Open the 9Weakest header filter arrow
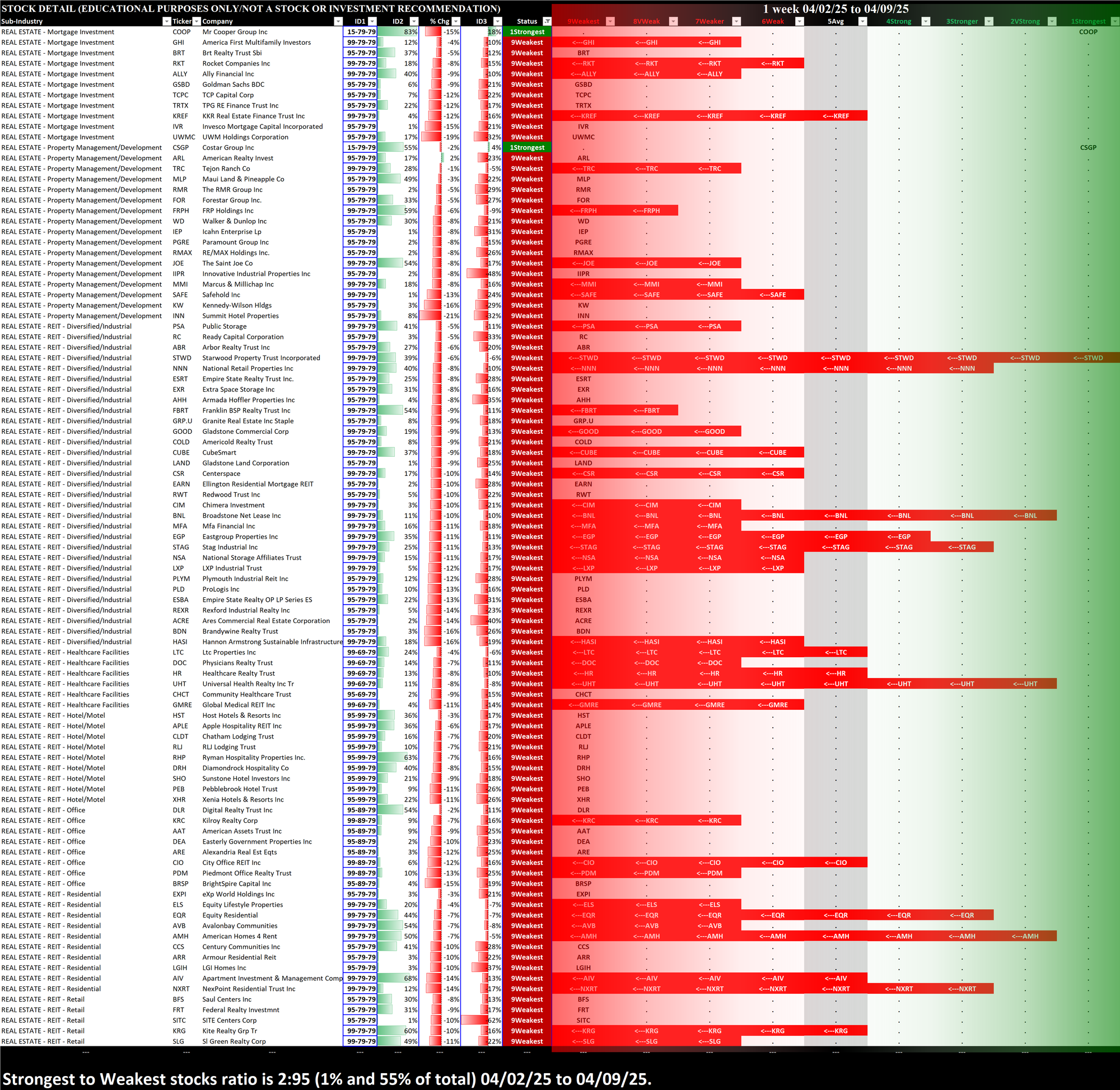 pyautogui.click(x=610, y=21)
